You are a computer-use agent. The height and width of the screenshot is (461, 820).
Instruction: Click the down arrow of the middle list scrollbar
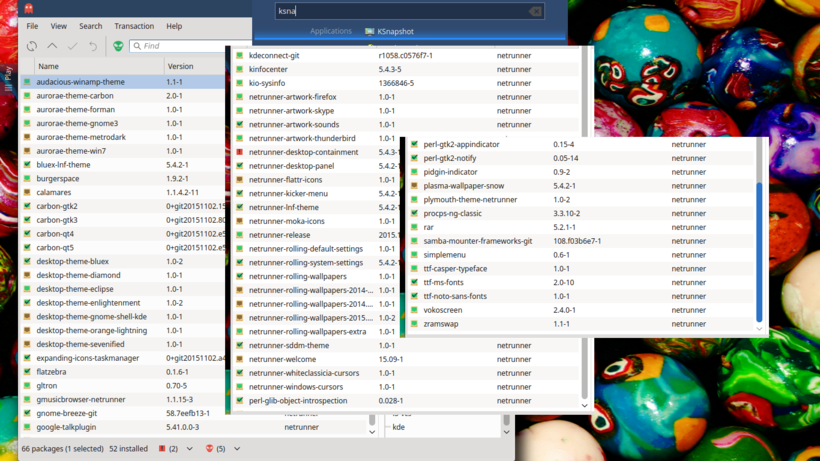(x=585, y=406)
